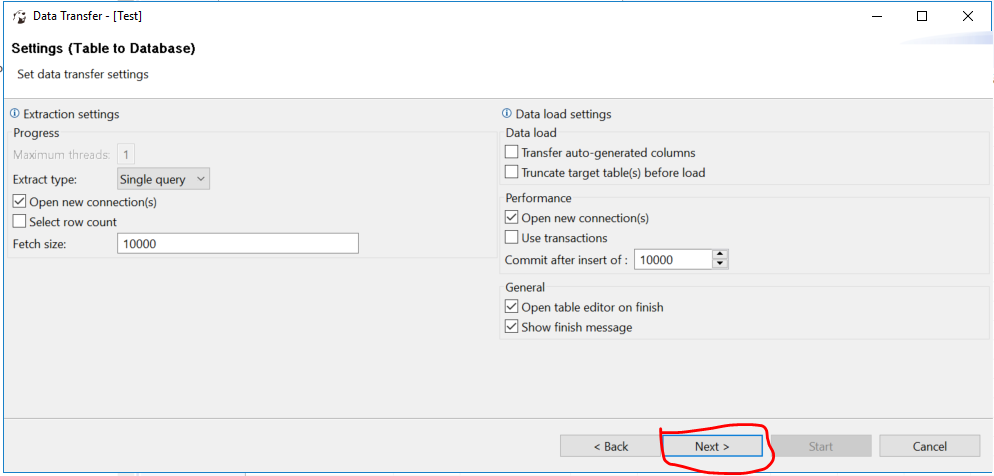Click the Extraction settings heading text

tap(71, 114)
